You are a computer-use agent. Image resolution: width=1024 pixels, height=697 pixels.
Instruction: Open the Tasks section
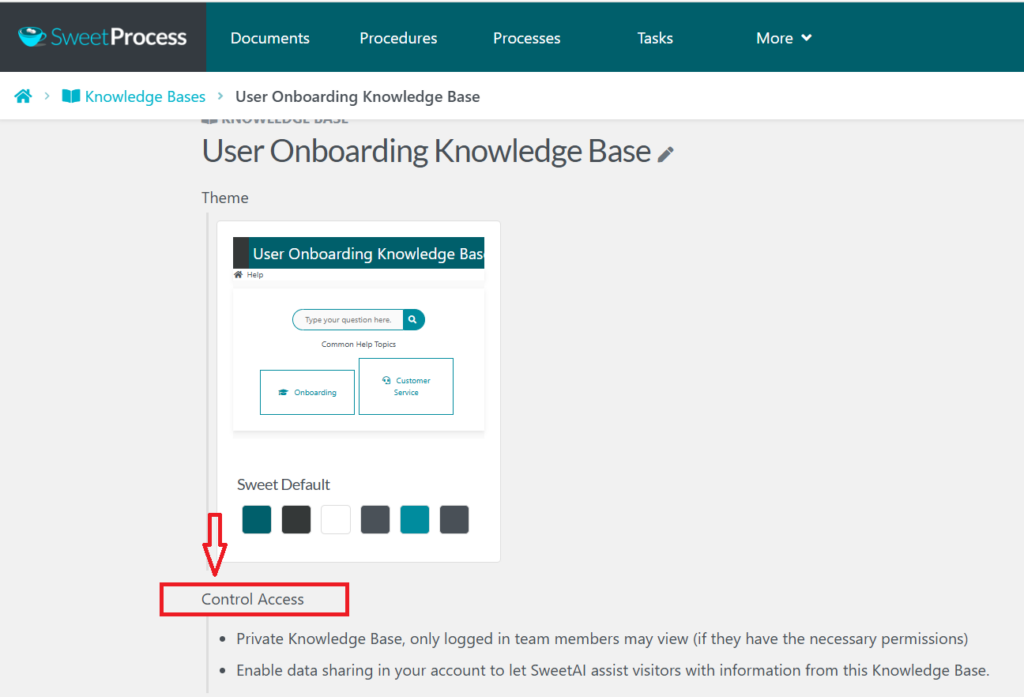click(x=655, y=38)
